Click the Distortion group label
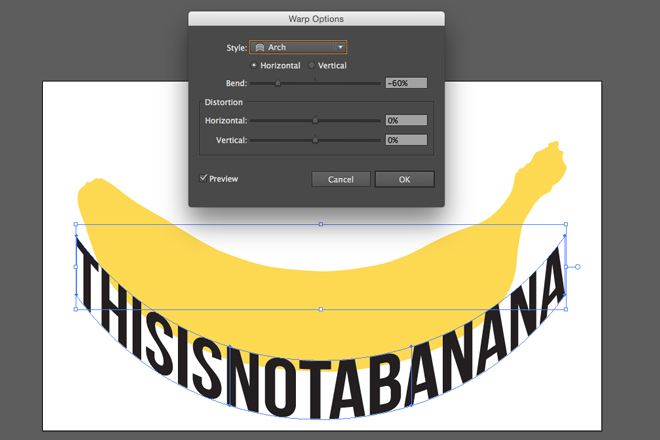 tap(224, 102)
